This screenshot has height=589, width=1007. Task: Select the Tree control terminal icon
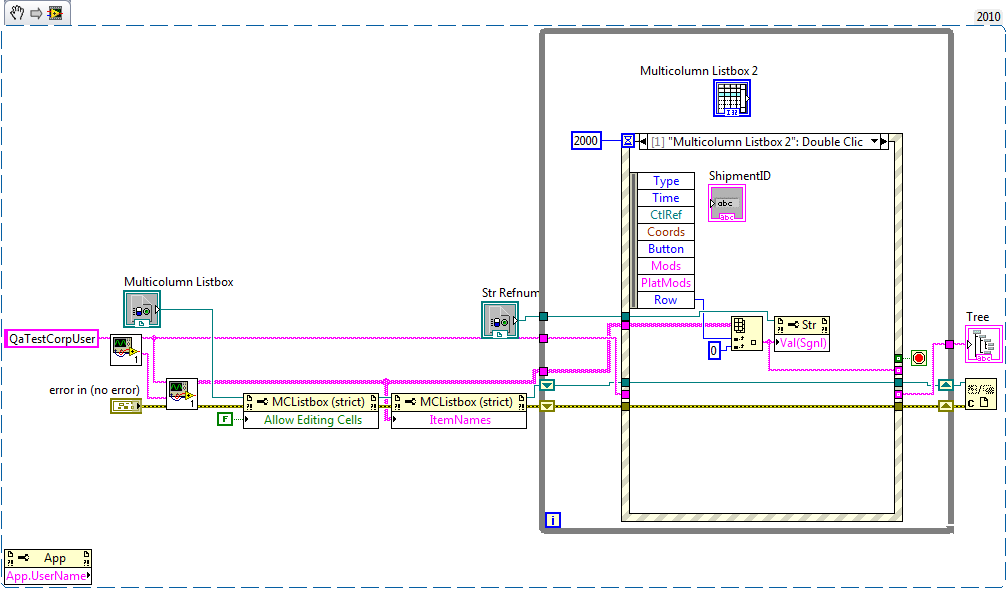point(980,345)
